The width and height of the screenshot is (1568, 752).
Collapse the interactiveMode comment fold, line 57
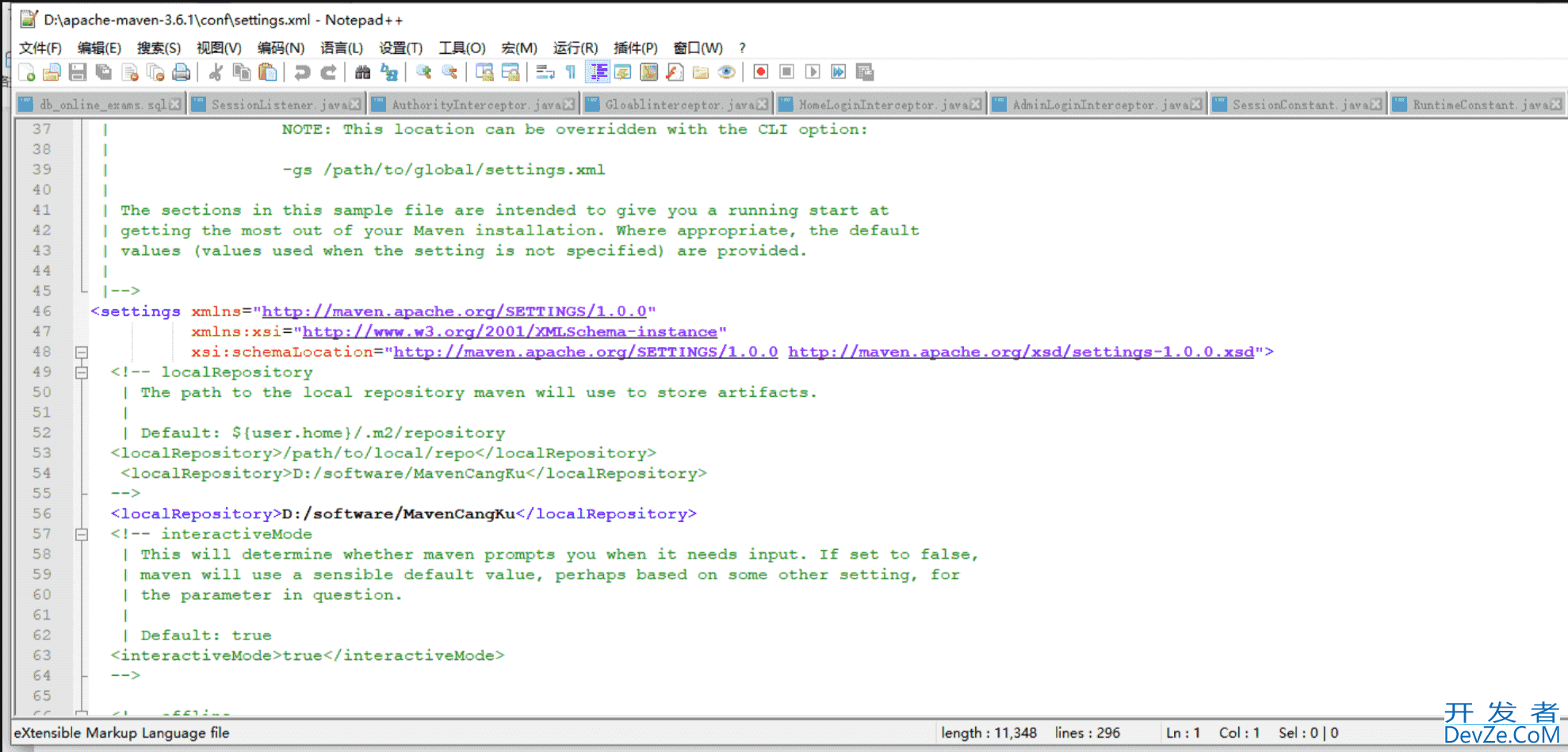click(81, 534)
